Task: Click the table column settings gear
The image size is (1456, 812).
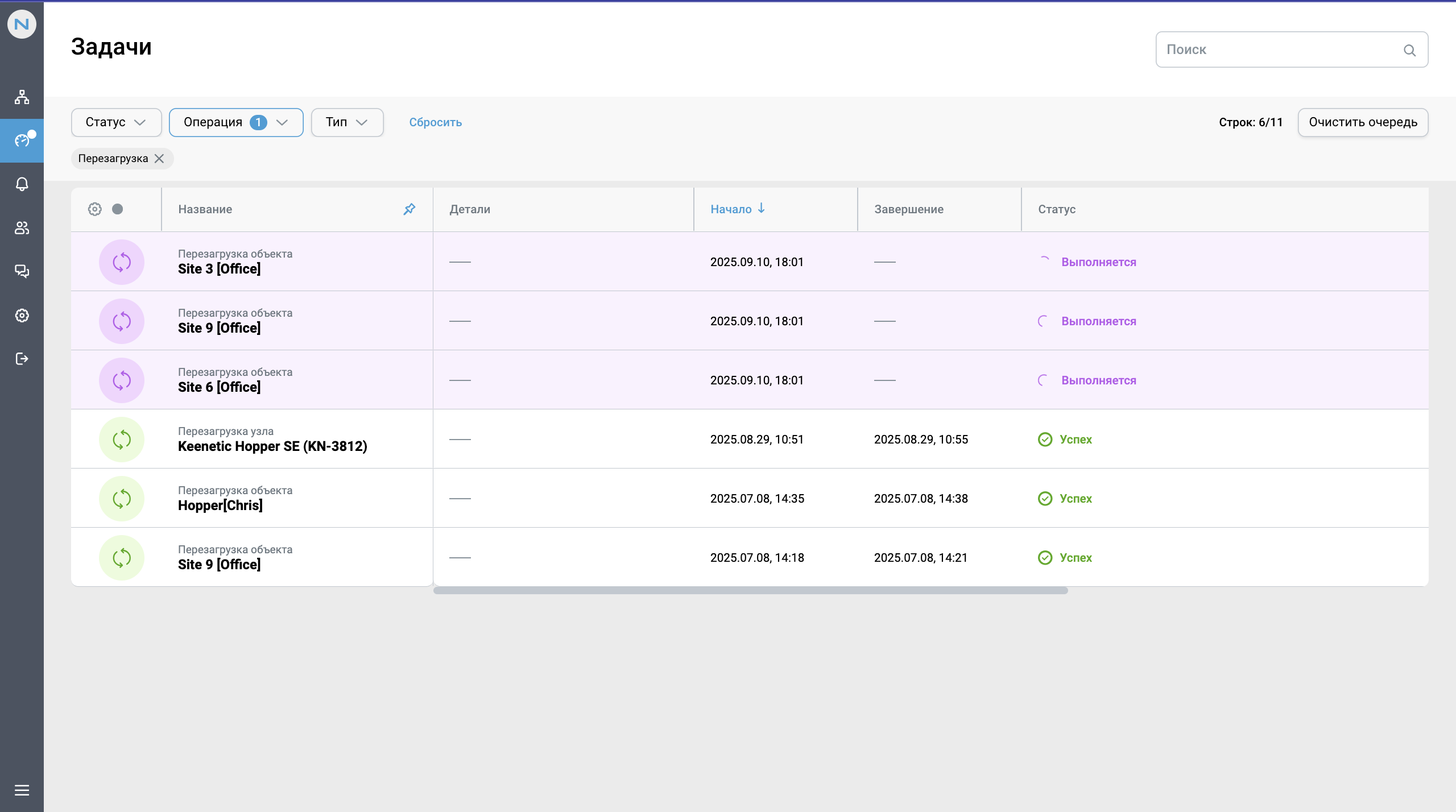Action: coord(95,209)
